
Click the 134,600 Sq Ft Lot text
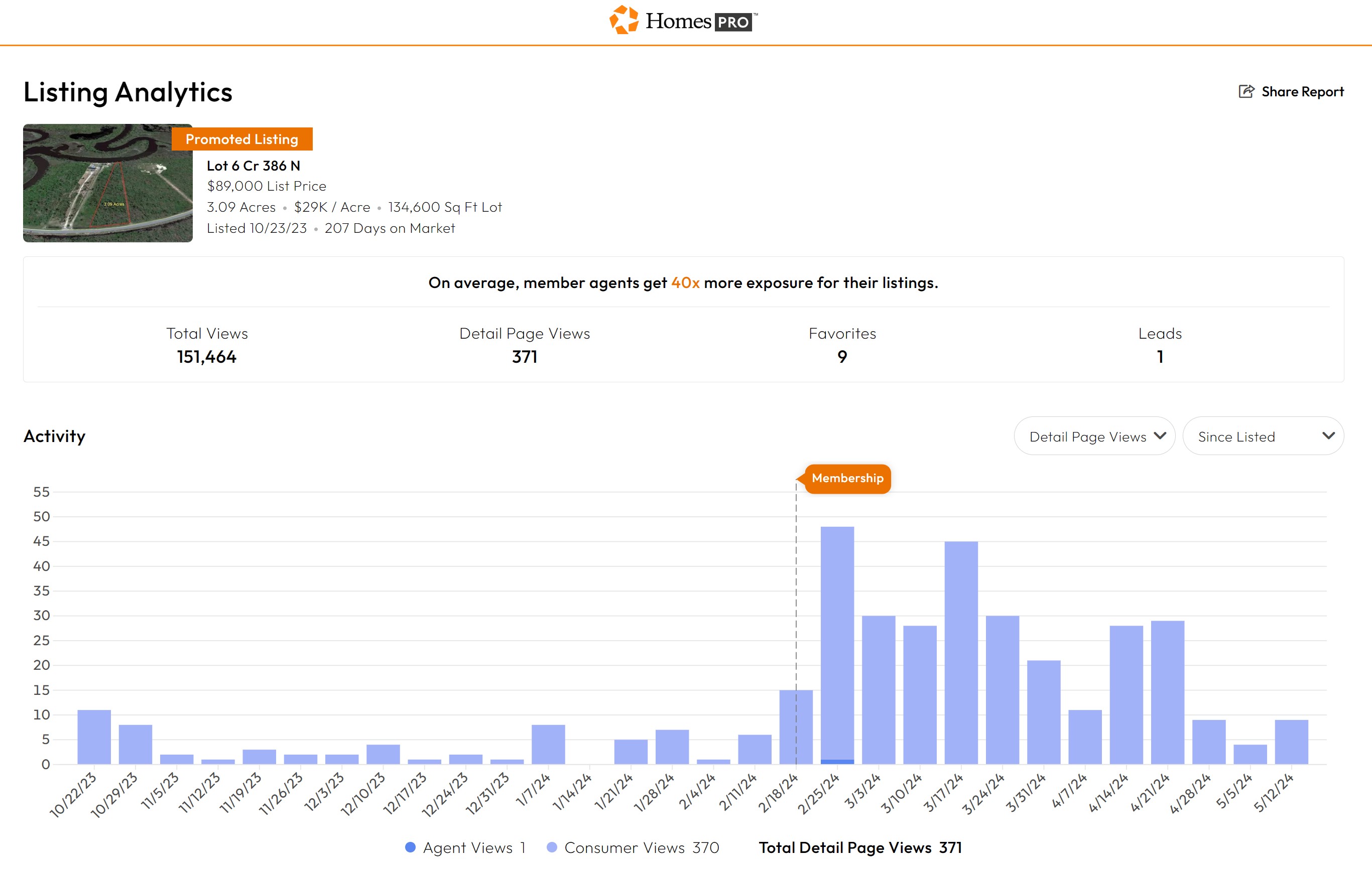[445, 207]
